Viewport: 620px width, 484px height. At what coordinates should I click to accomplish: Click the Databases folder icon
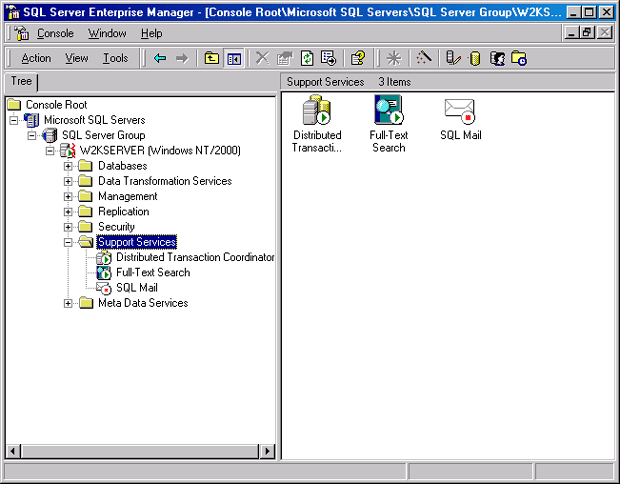85,166
